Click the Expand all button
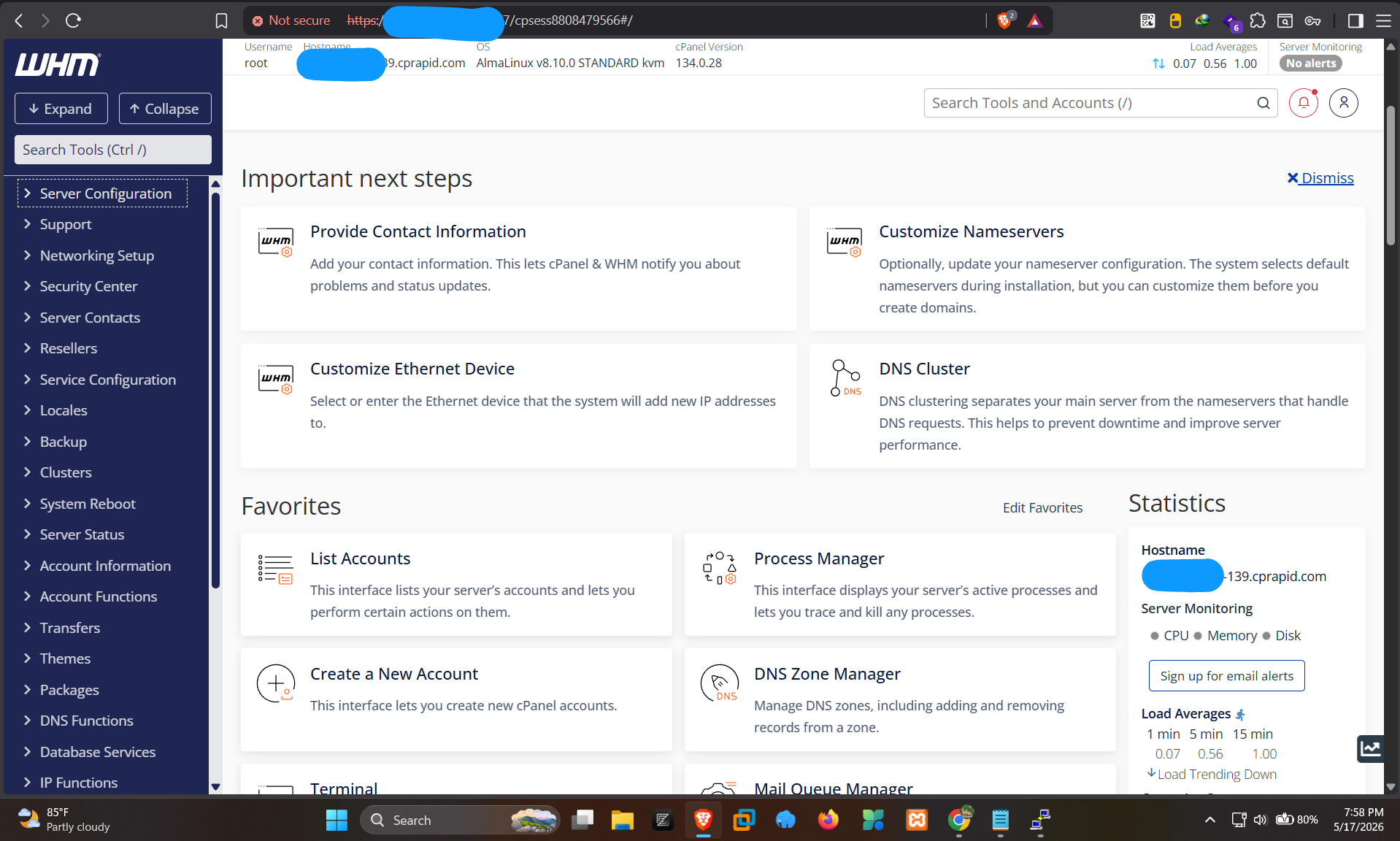This screenshot has width=1400, height=841. click(x=61, y=109)
